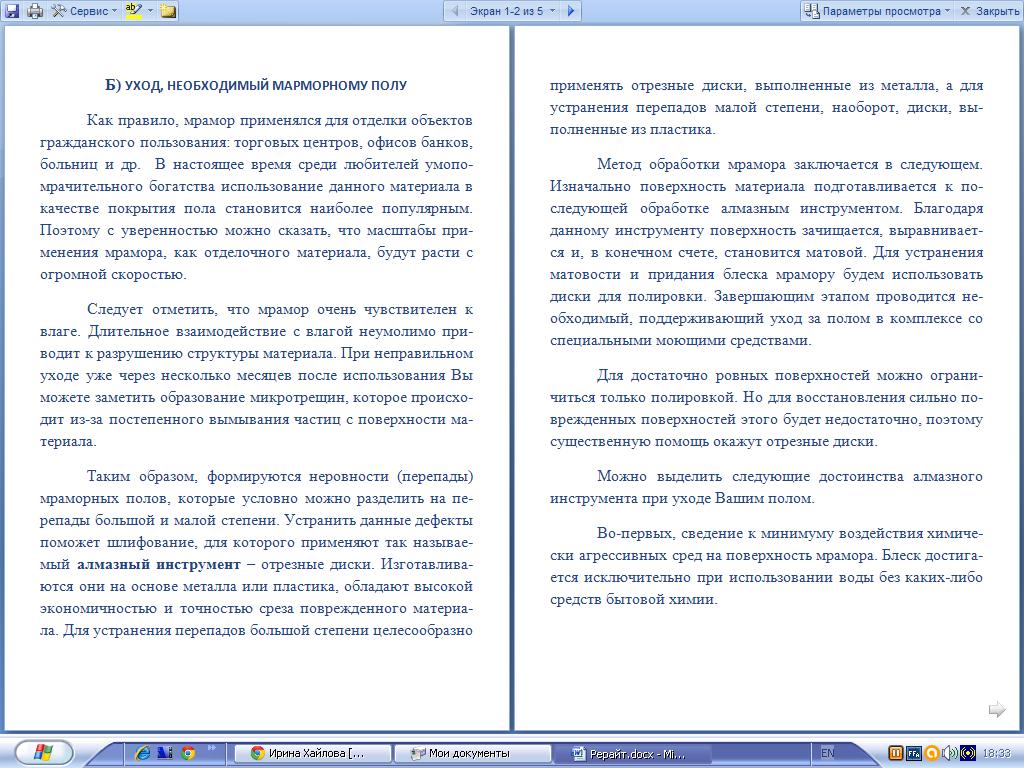Image resolution: width=1024 pixels, height=768 pixels.
Task: Open the Сервис tools menu
Action: tap(84, 10)
